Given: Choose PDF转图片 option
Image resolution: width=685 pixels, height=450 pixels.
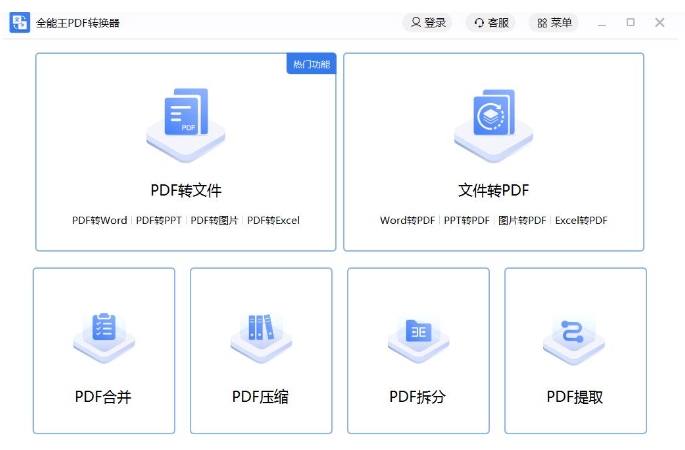Looking at the screenshot, I should tap(214, 220).
